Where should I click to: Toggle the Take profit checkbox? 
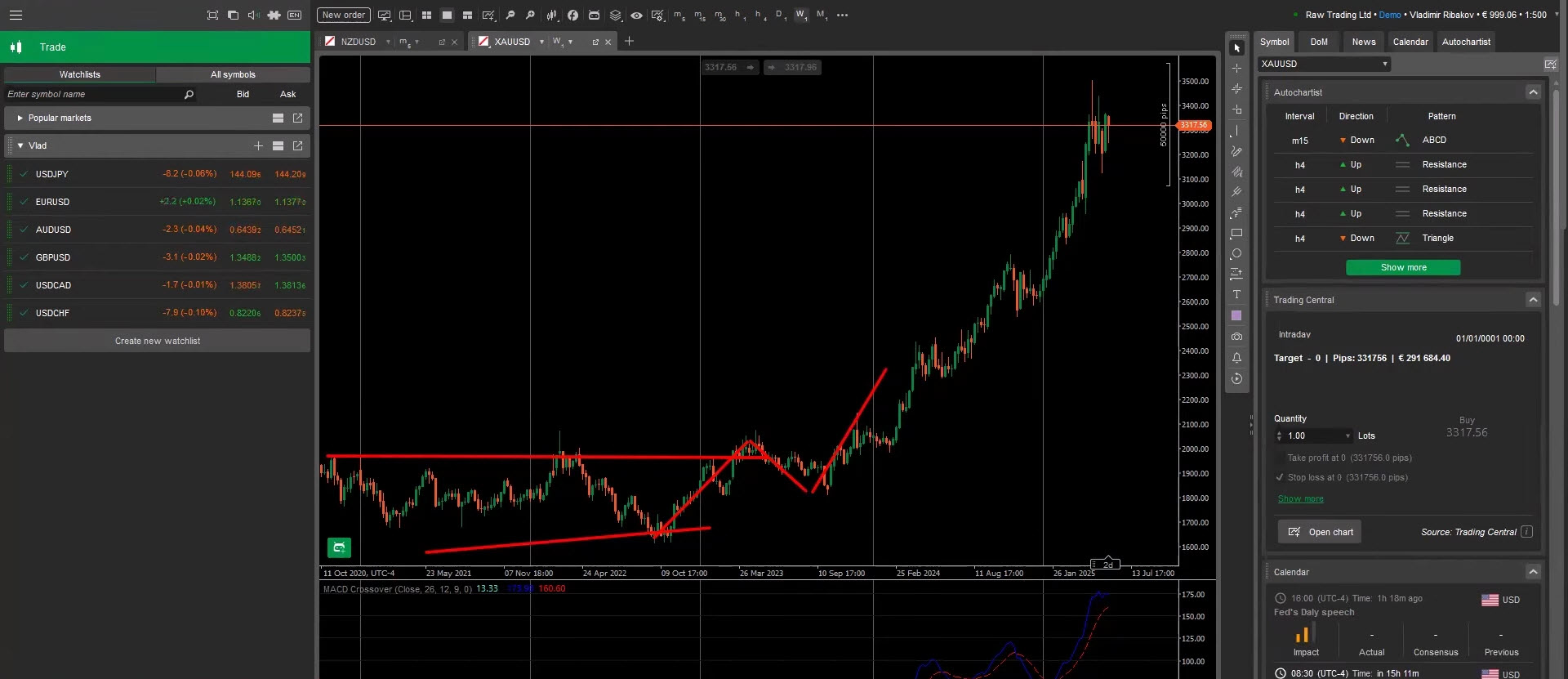(1279, 458)
